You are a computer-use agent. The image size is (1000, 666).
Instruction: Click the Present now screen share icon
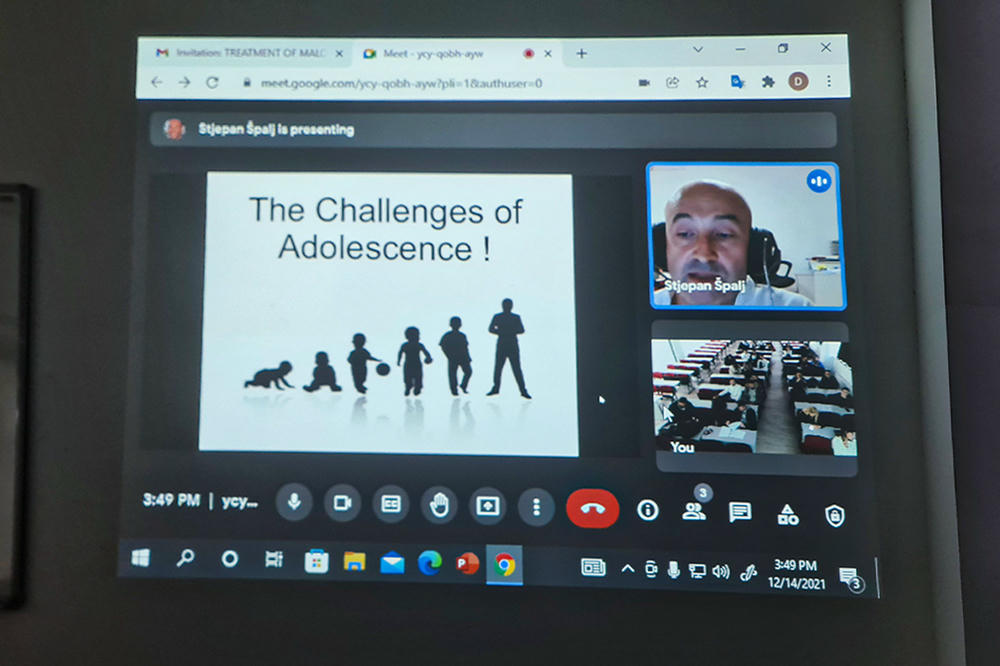pos(488,506)
